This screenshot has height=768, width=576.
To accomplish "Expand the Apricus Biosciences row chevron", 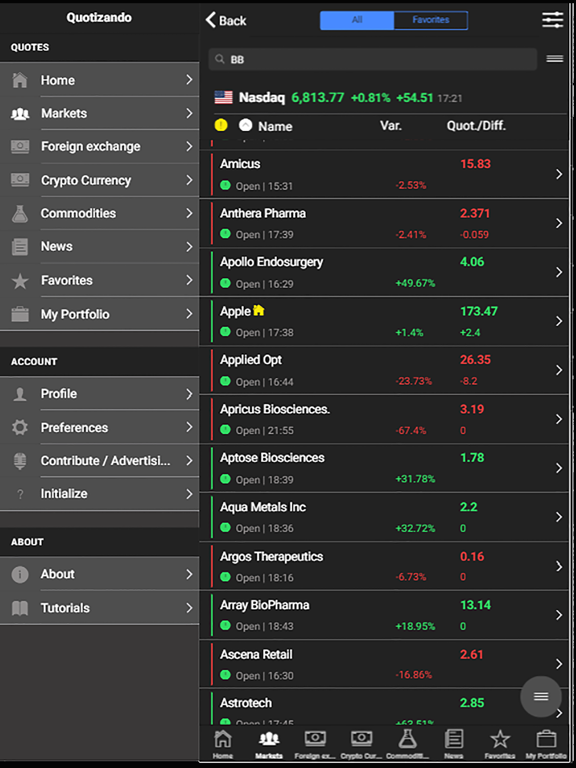I will pyautogui.click(x=559, y=419).
